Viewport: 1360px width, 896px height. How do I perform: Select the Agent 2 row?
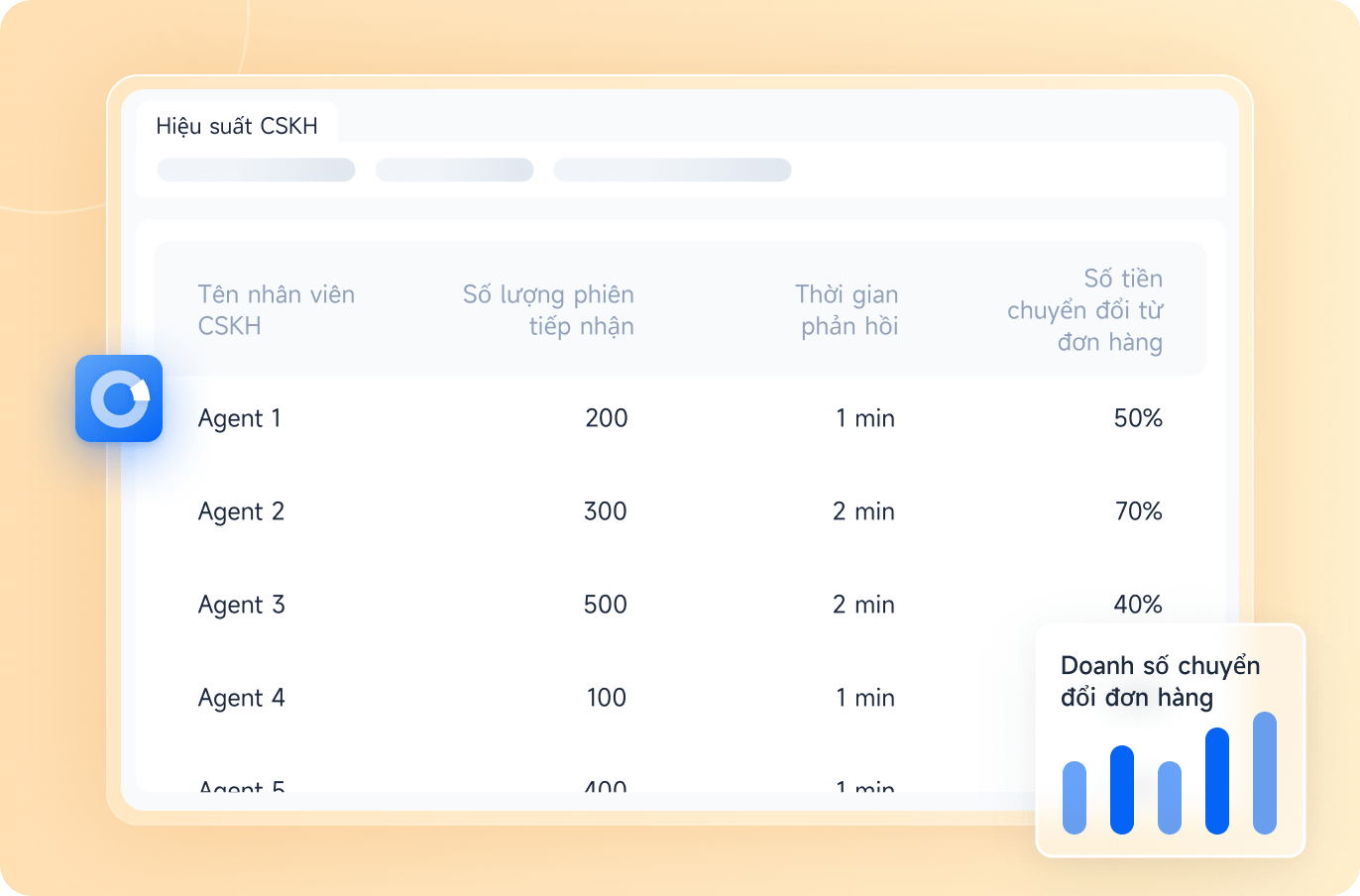(241, 511)
